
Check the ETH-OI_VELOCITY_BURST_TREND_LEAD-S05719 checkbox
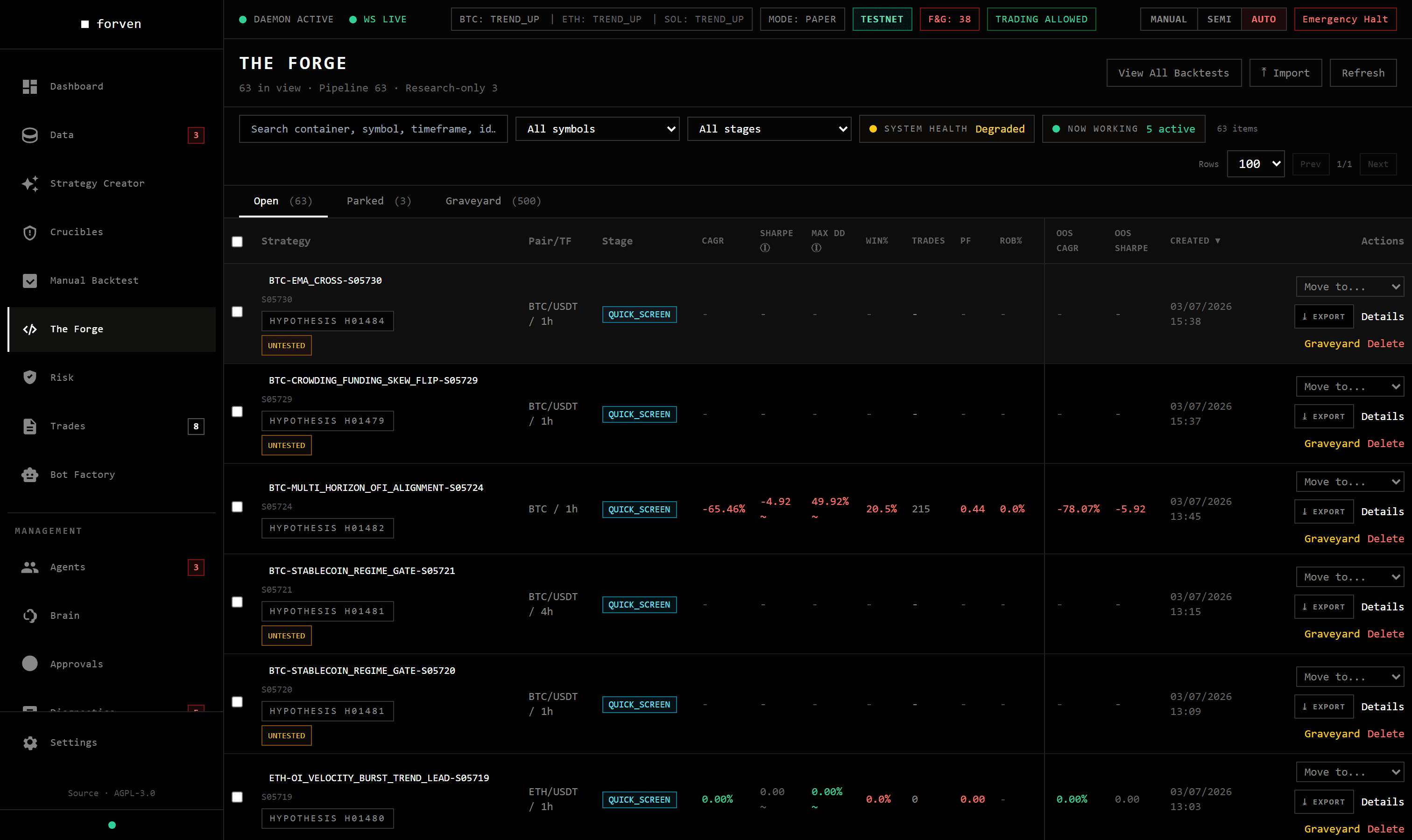tap(237, 797)
